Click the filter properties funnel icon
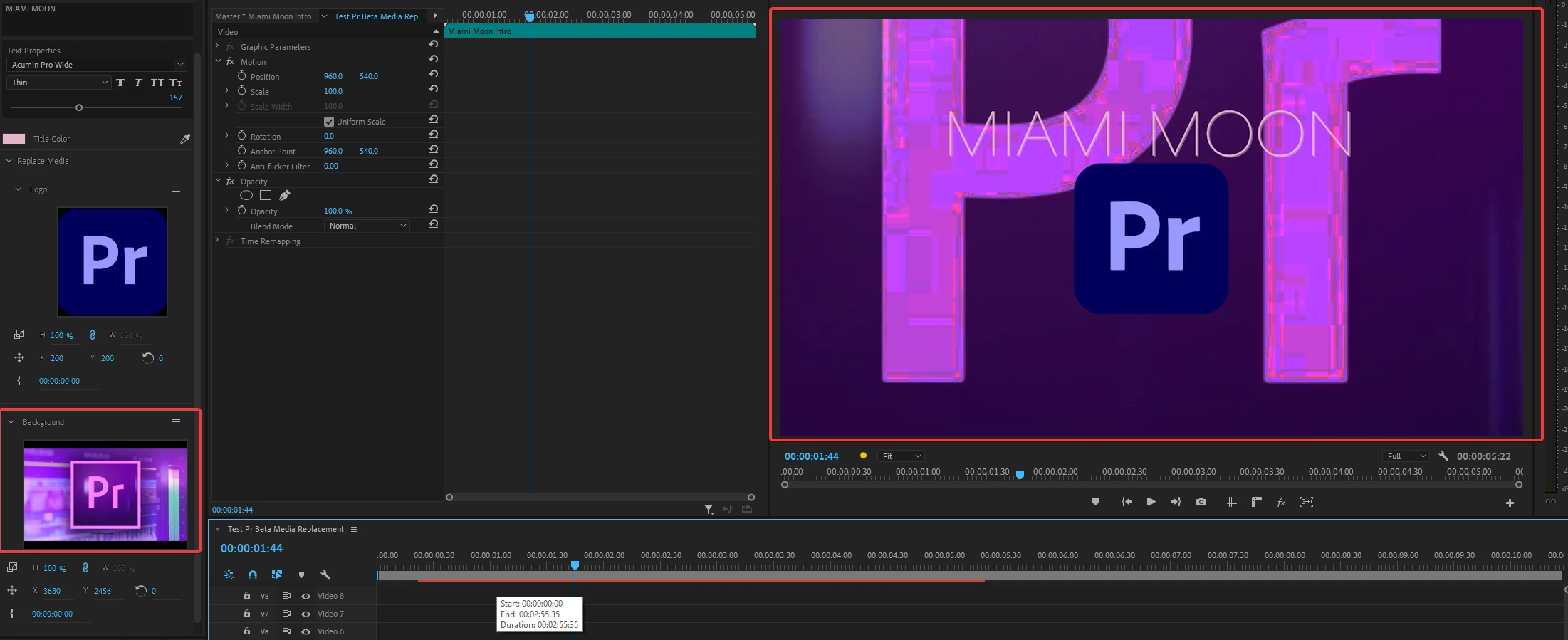 click(709, 509)
